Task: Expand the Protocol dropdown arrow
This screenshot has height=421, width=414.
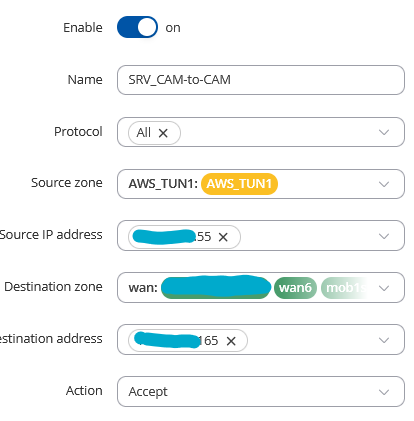Action: (384, 132)
